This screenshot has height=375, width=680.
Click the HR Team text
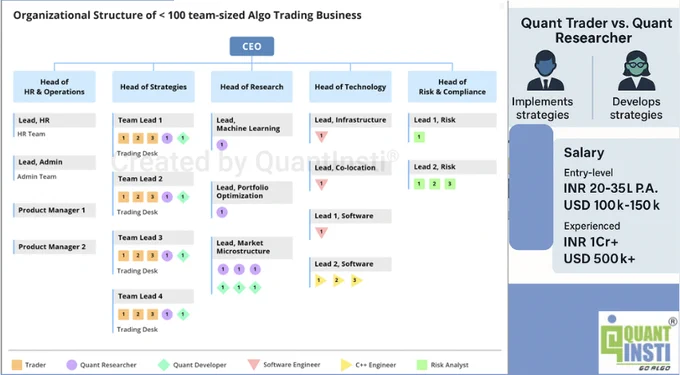coord(31,134)
